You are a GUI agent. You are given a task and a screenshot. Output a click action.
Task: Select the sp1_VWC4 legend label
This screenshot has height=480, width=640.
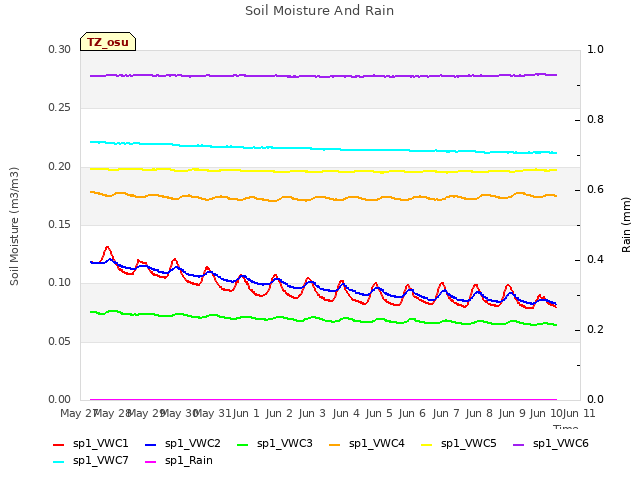pyautogui.click(x=377, y=444)
